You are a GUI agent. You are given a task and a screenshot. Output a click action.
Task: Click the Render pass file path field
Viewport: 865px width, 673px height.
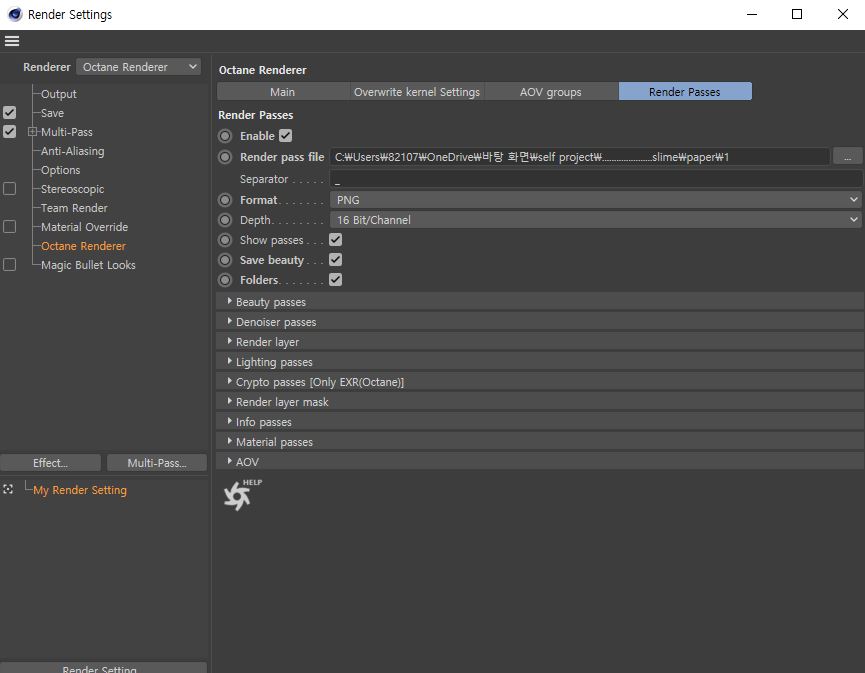(x=579, y=157)
